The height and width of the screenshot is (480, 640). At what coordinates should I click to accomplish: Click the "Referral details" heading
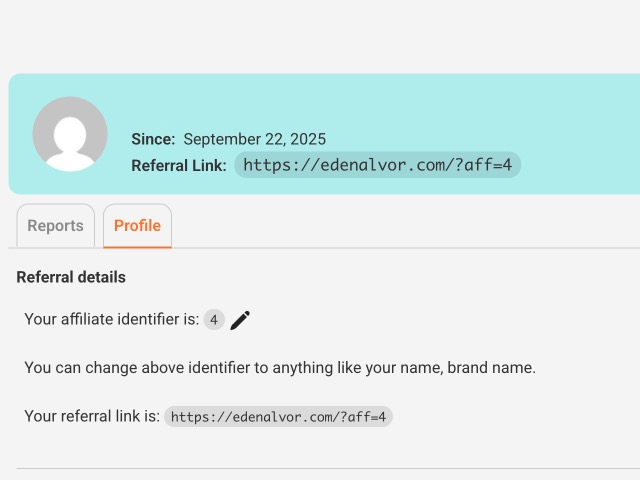[71, 277]
